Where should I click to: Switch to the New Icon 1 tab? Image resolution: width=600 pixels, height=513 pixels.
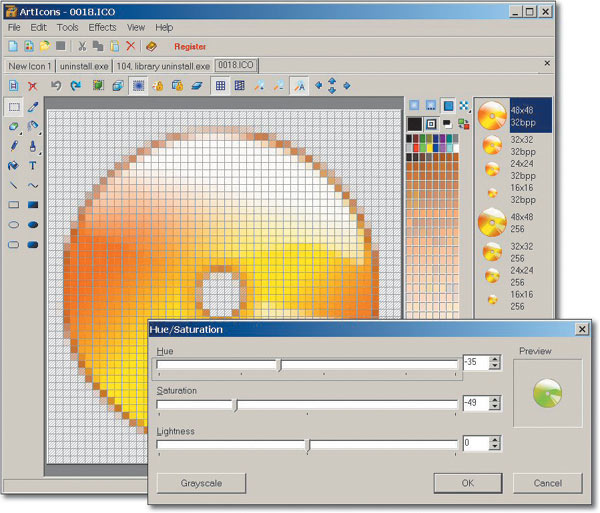pyautogui.click(x=29, y=66)
